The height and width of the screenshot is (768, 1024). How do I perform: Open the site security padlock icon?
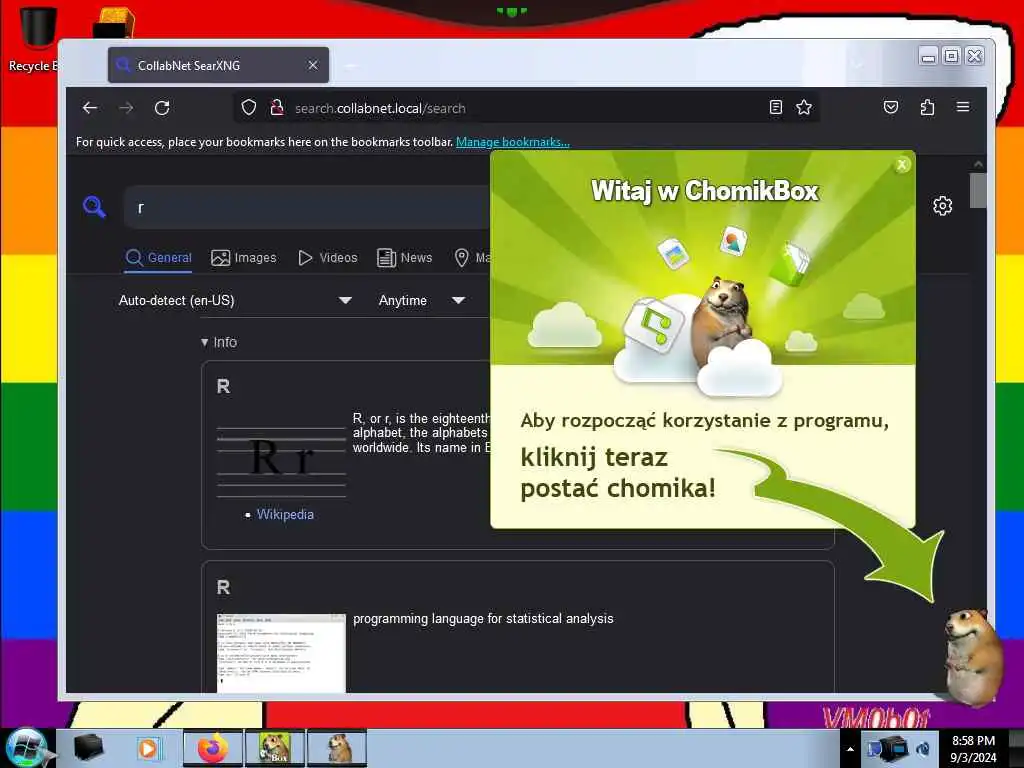277,108
